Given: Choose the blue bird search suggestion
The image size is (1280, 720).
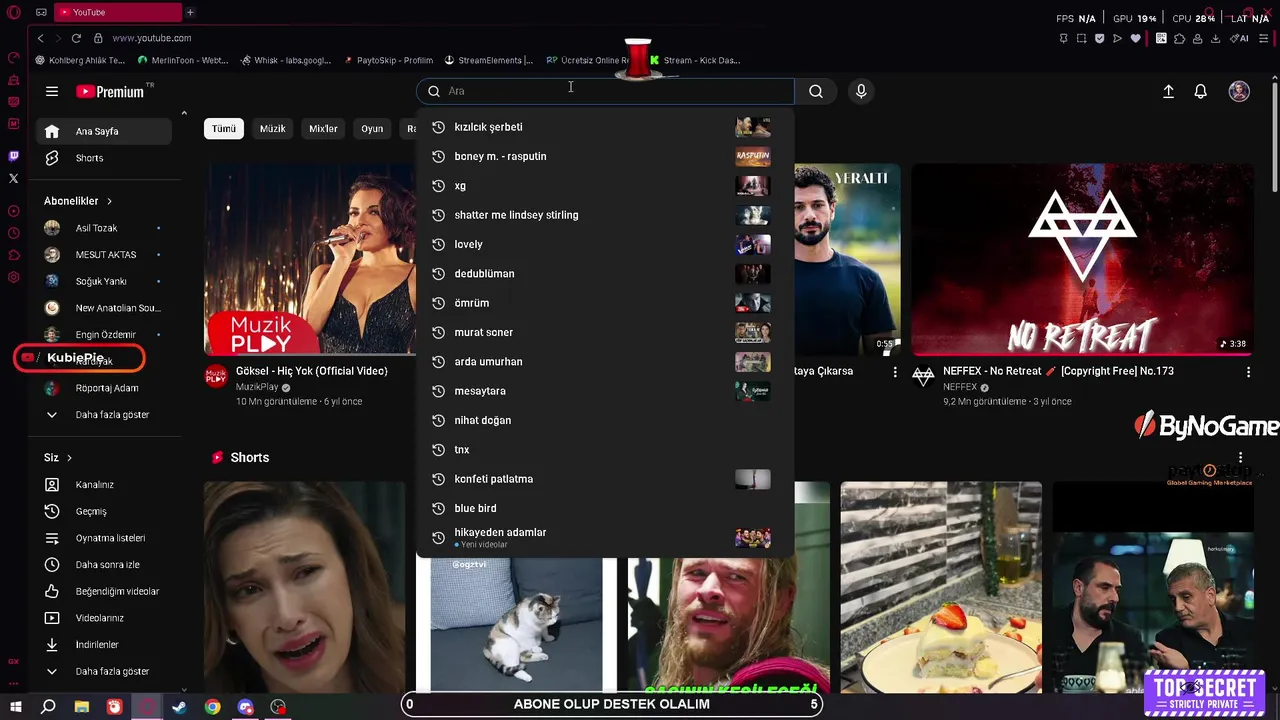Looking at the screenshot, I should point(605,508).
